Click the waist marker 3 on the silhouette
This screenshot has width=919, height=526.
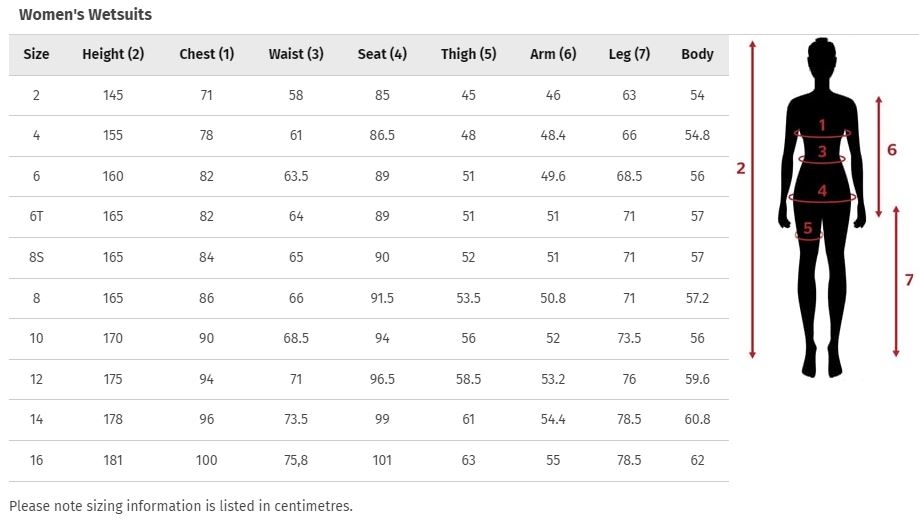point(822,152)
